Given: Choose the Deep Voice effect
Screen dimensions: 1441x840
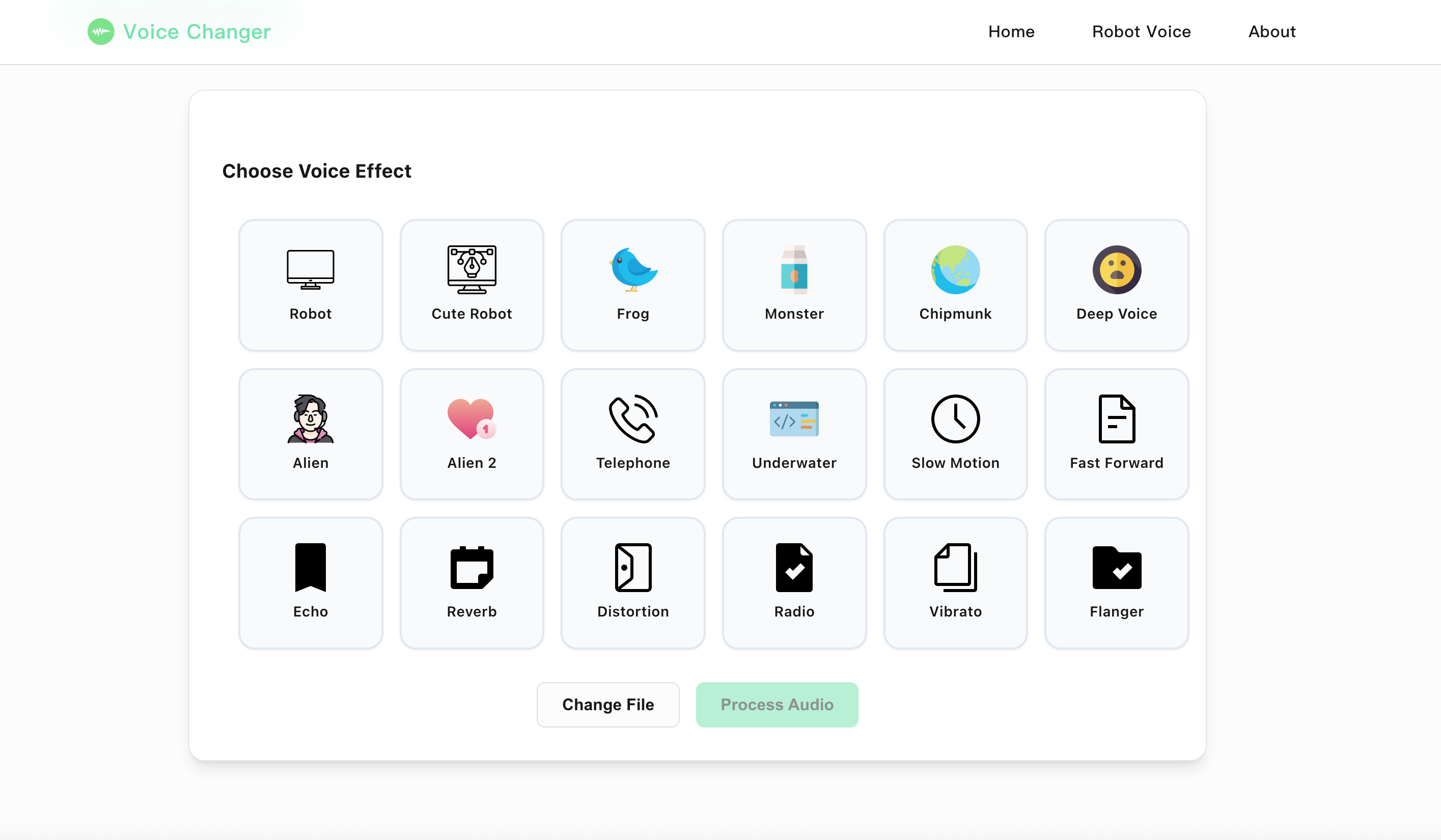Looking at the screenshot, I should tap(1116, 285).
